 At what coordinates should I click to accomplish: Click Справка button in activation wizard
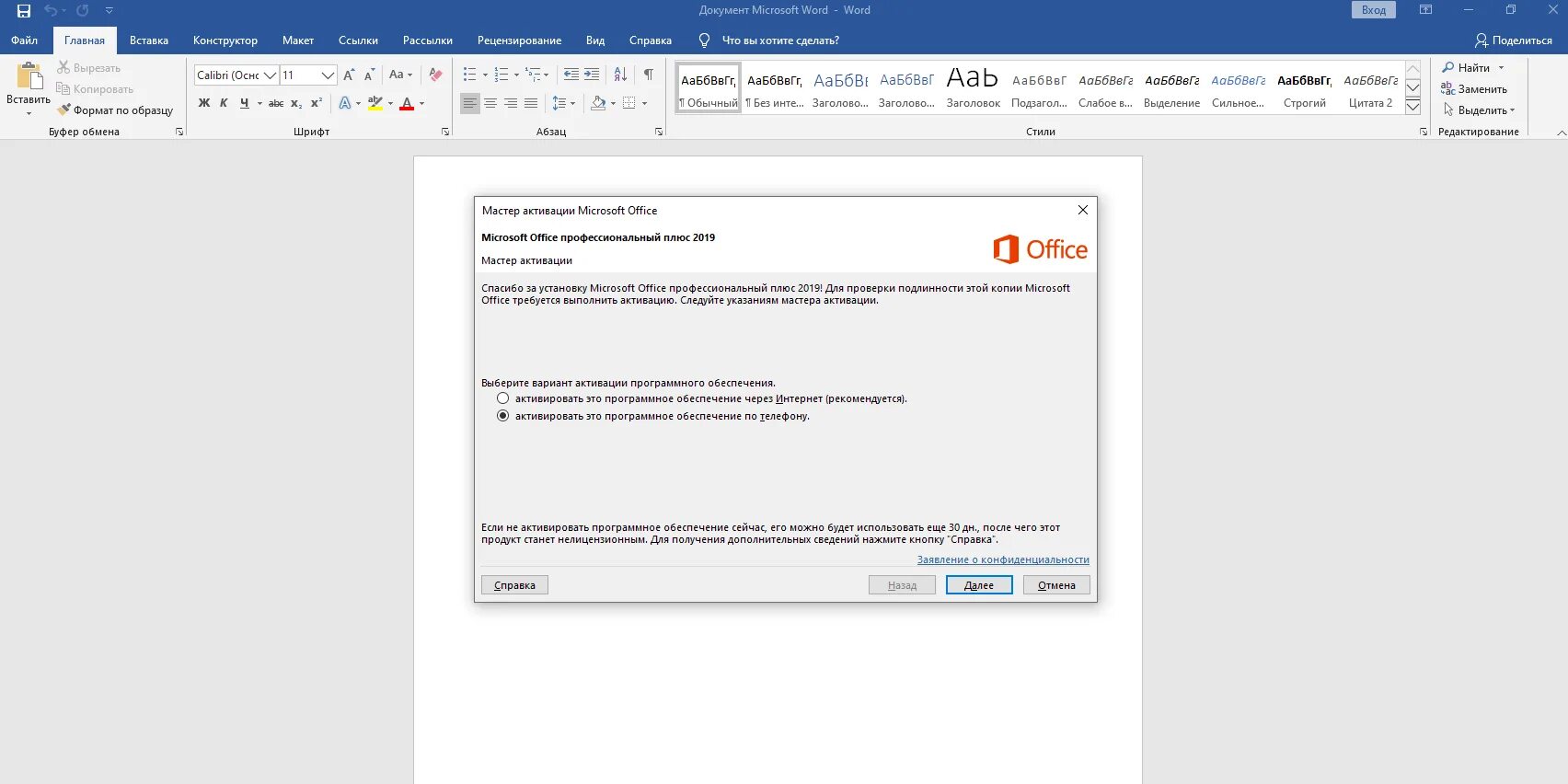(514, 585)
